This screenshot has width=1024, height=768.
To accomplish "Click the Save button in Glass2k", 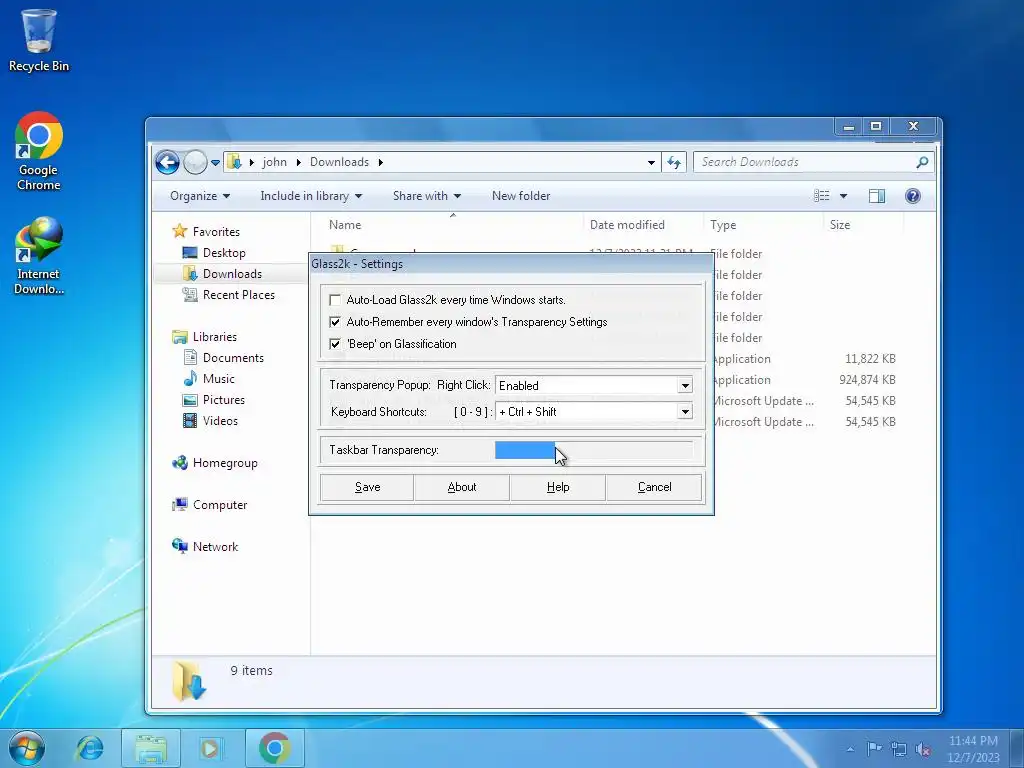I will [x=367, y=487].
